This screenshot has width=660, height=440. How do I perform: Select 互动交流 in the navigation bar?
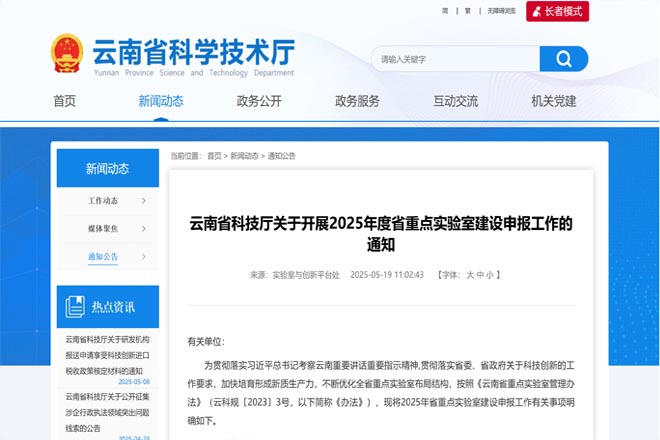(455, 101)
